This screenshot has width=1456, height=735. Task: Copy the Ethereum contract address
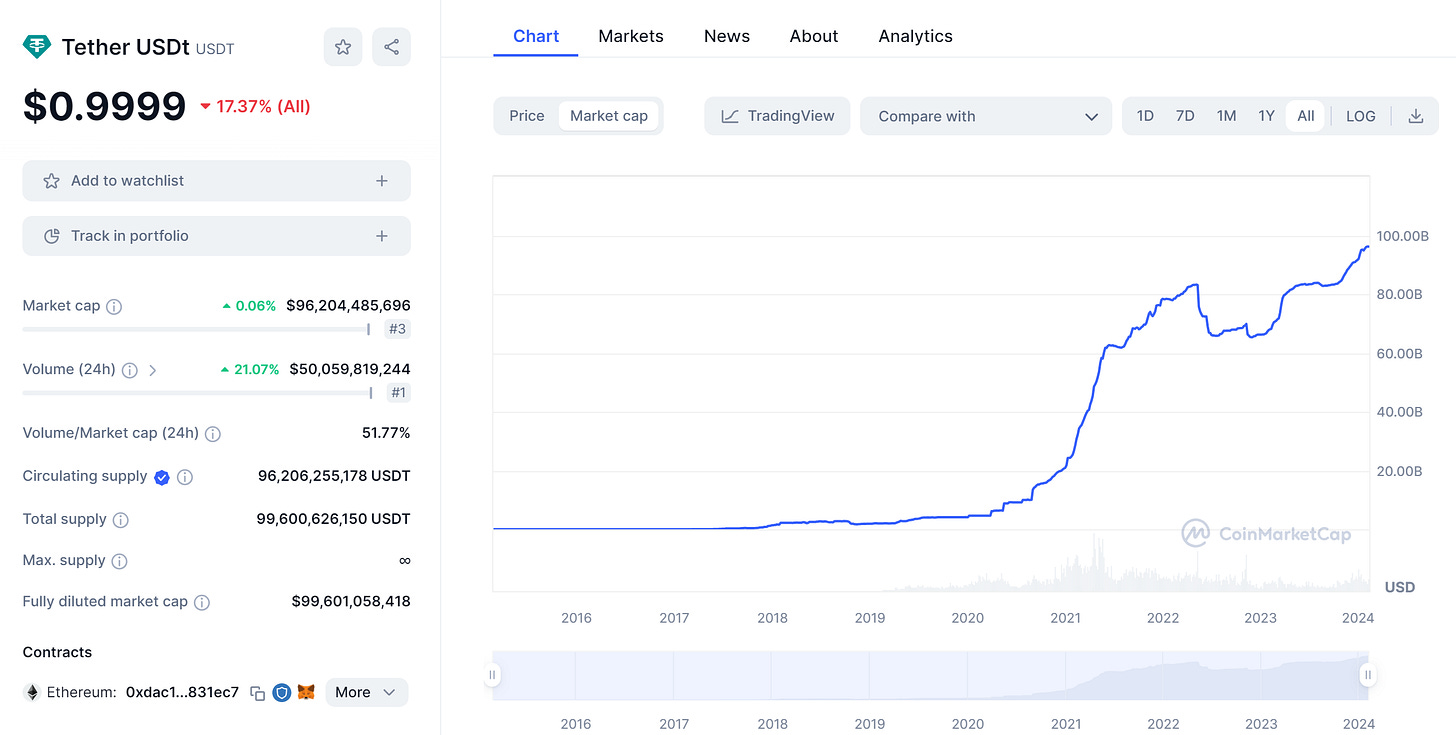[257, 692]
